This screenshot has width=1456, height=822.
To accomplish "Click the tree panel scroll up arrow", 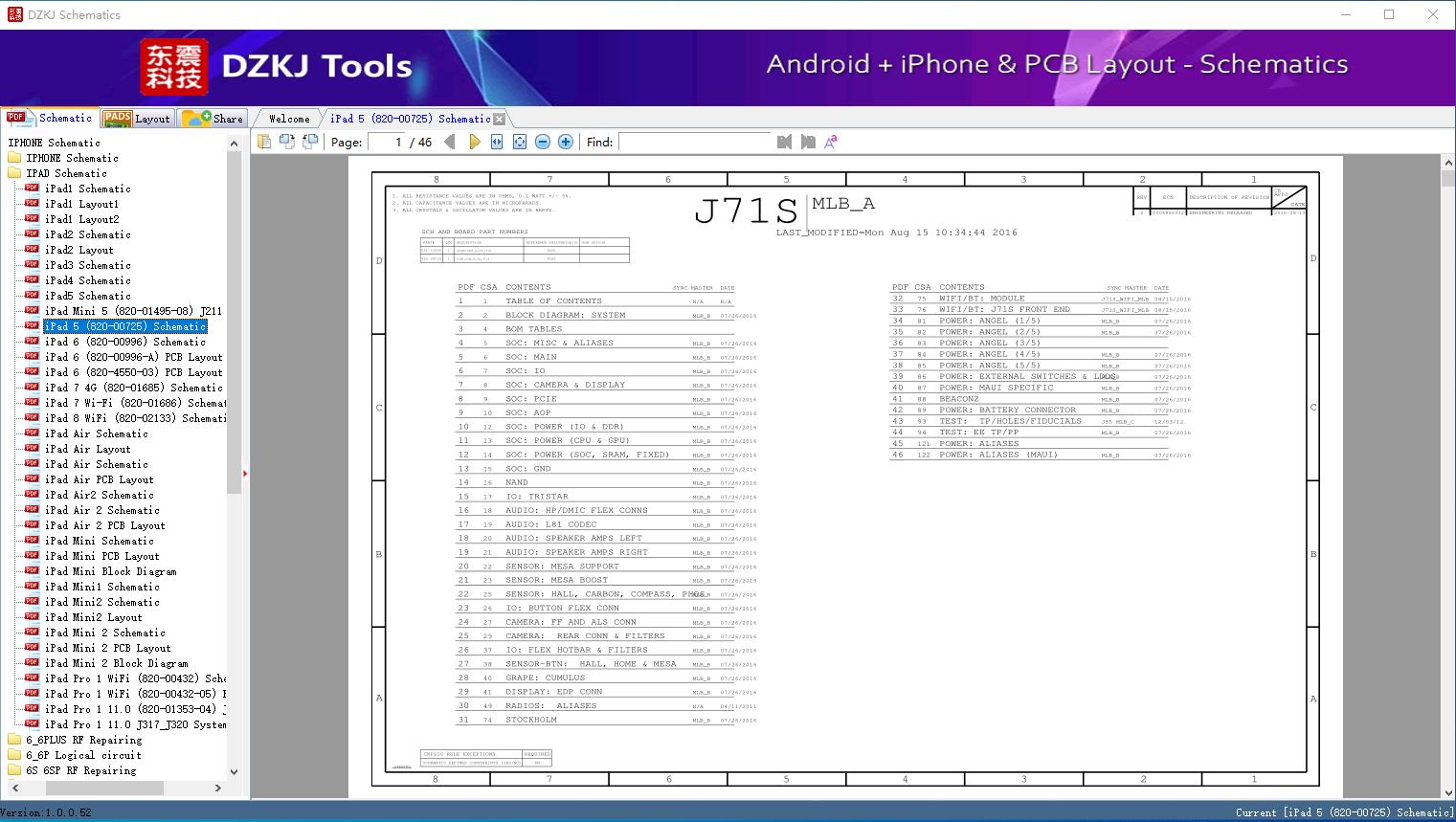I will 234,144.
